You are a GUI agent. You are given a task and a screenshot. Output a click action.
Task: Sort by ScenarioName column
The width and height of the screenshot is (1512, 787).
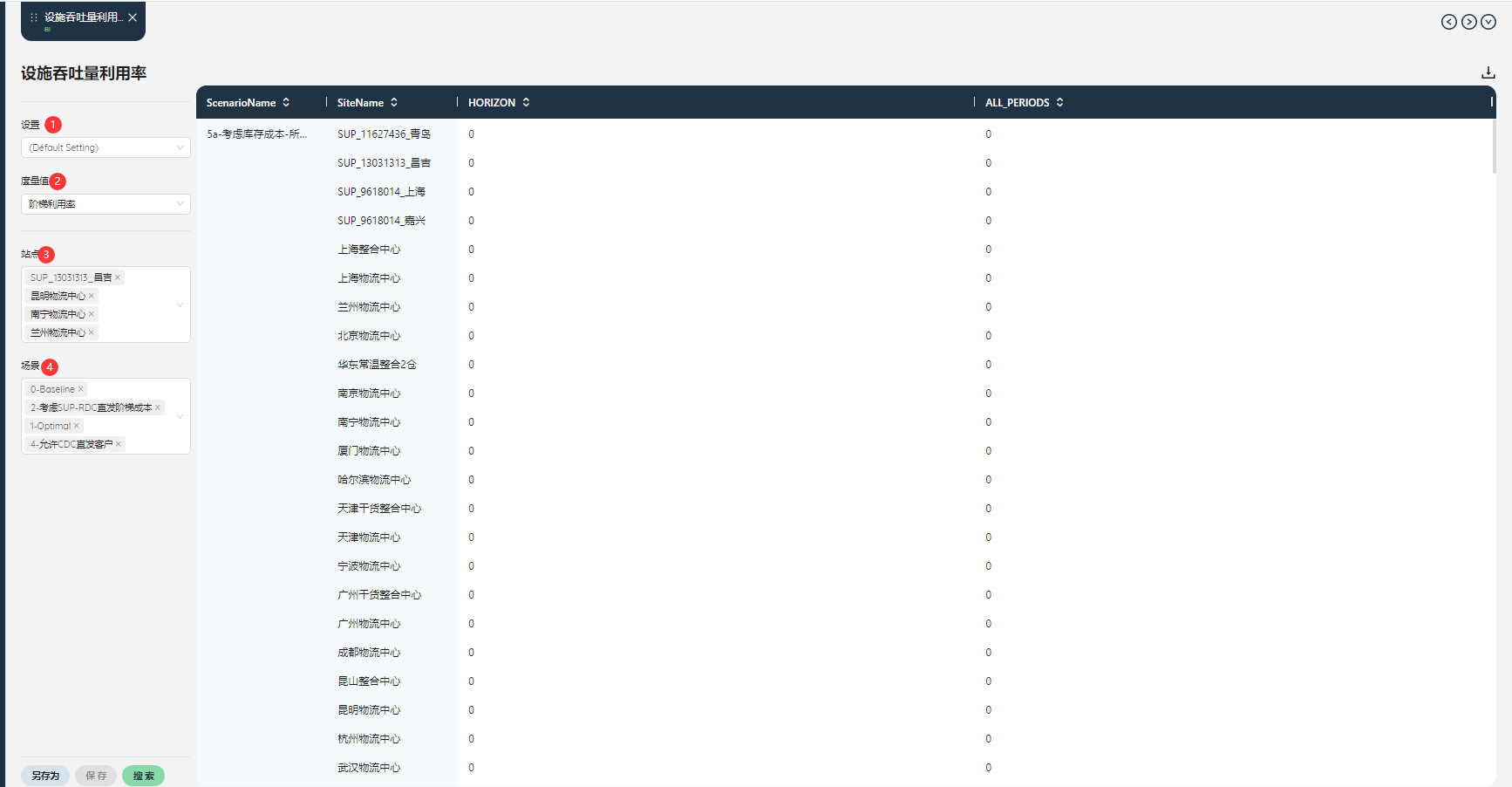pos(286,102)
